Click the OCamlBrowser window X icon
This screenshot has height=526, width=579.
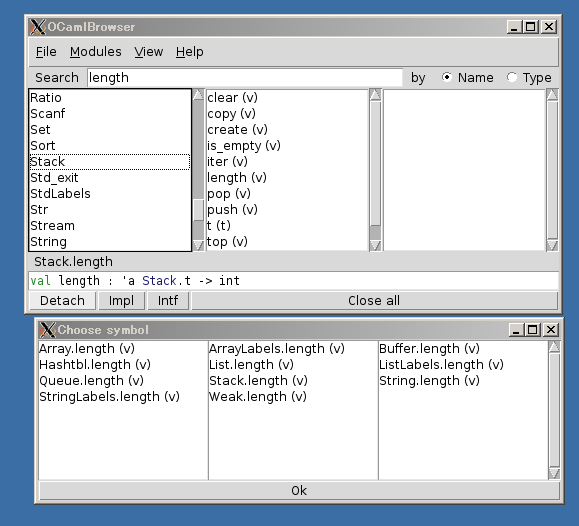[x=37, y=27]
